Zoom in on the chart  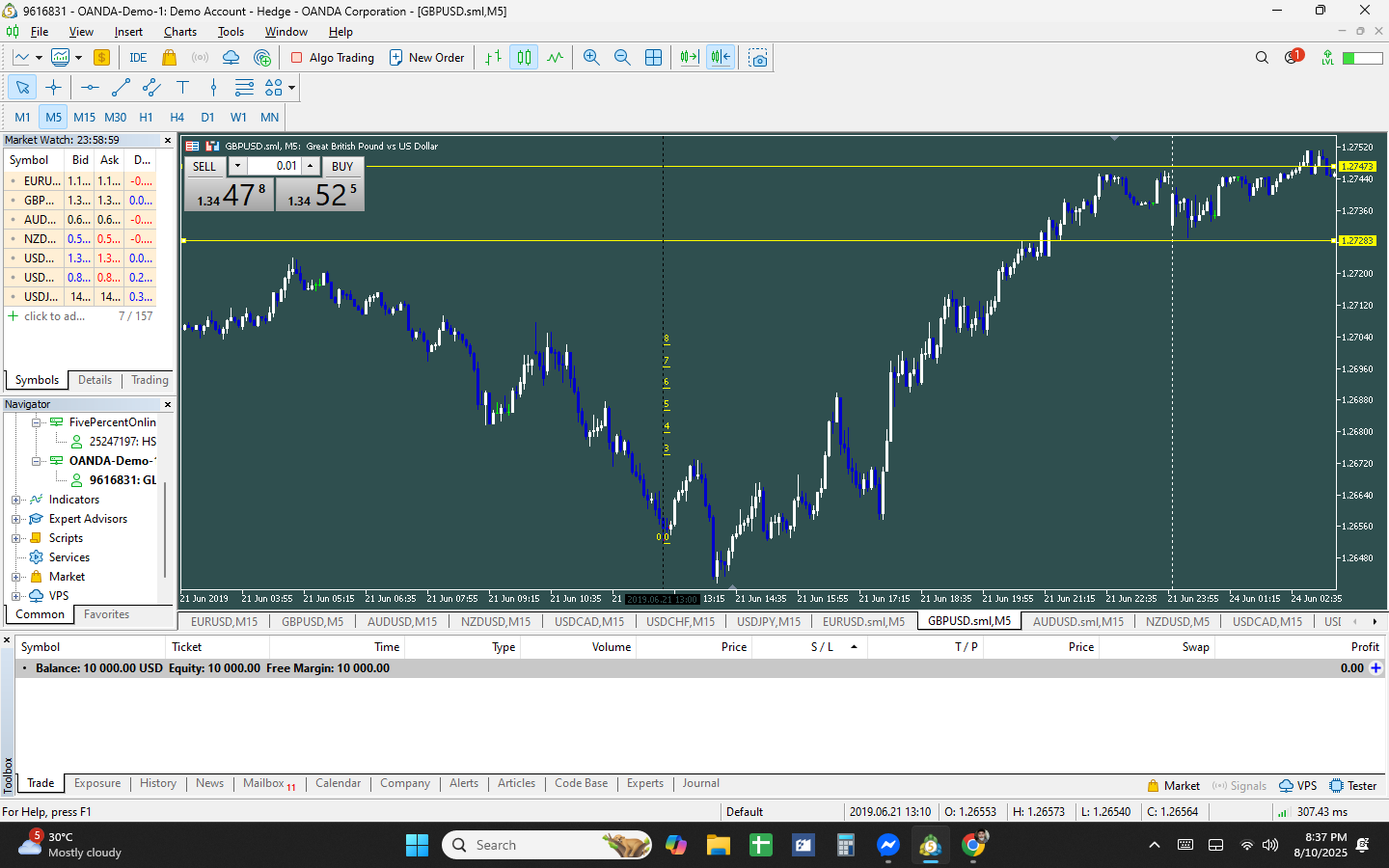click(x=591, y=58)
